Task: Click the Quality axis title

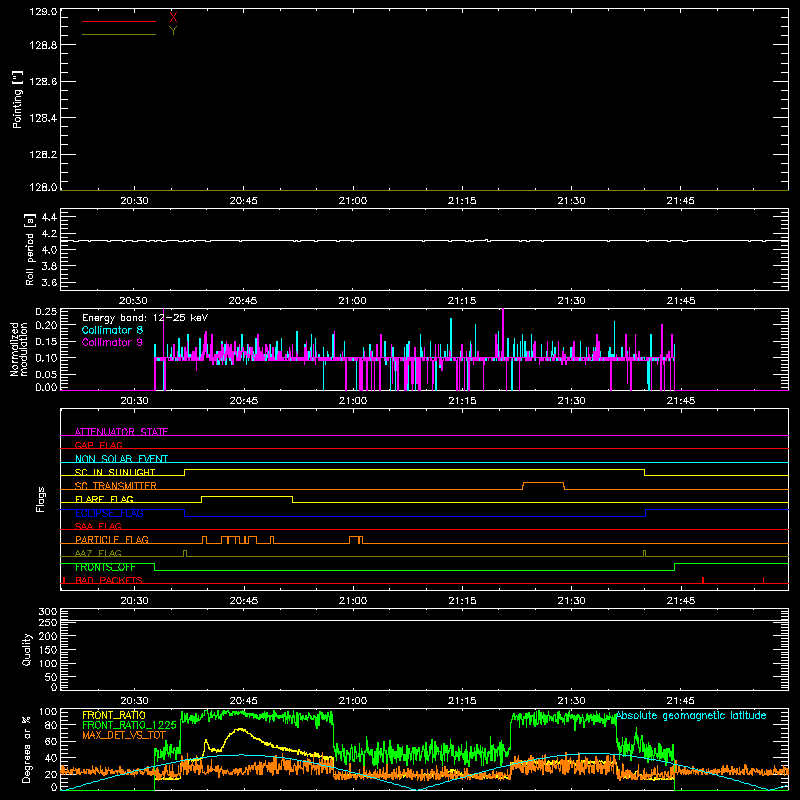Action: click(27, 649)
